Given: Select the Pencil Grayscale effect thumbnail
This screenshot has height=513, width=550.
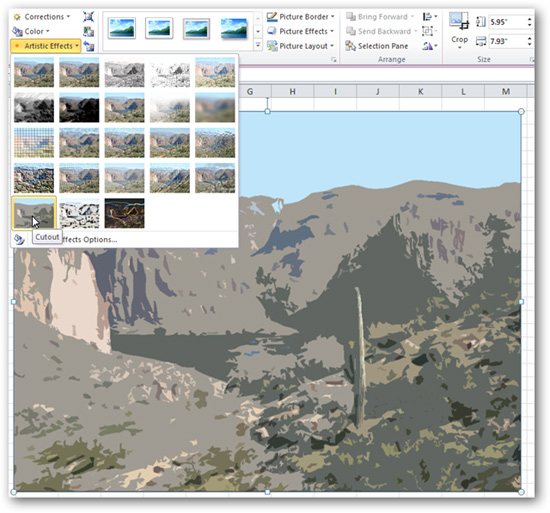Looking at the screenshot, I should [x=125, y=73].
